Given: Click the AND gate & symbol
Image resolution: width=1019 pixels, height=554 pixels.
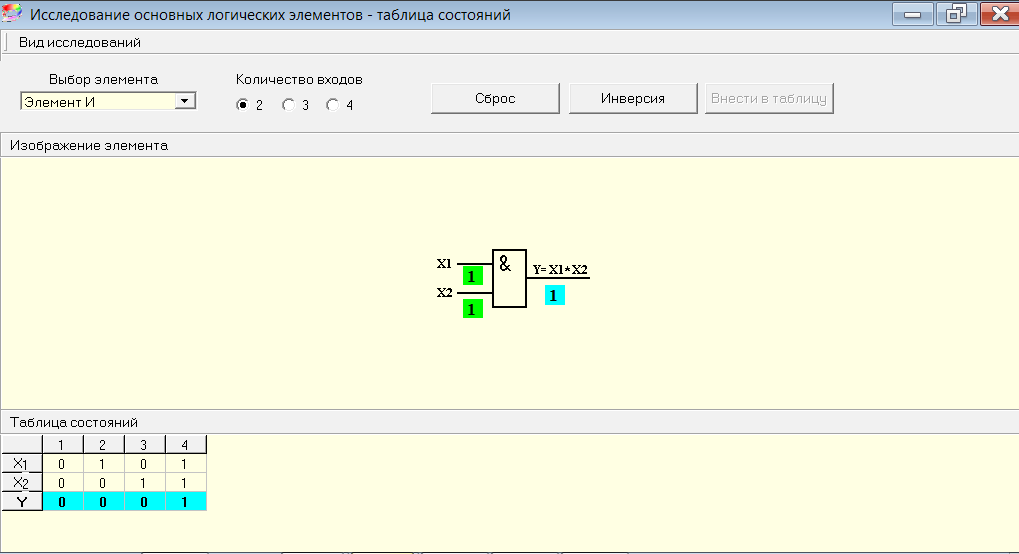Looking at the screenshot, I should pyautogui.click(x=505, y=263).
